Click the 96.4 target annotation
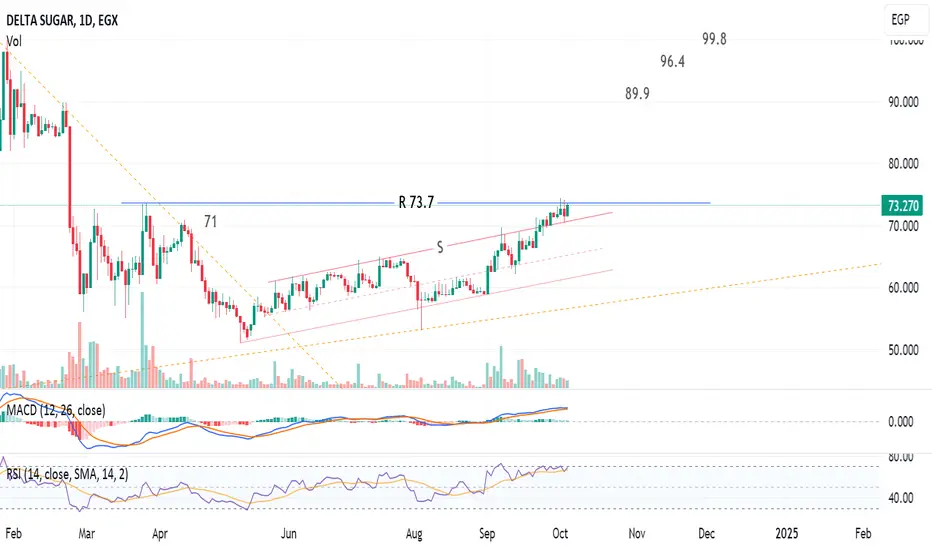This screenshot has width=932, height=550. point(672,61)
